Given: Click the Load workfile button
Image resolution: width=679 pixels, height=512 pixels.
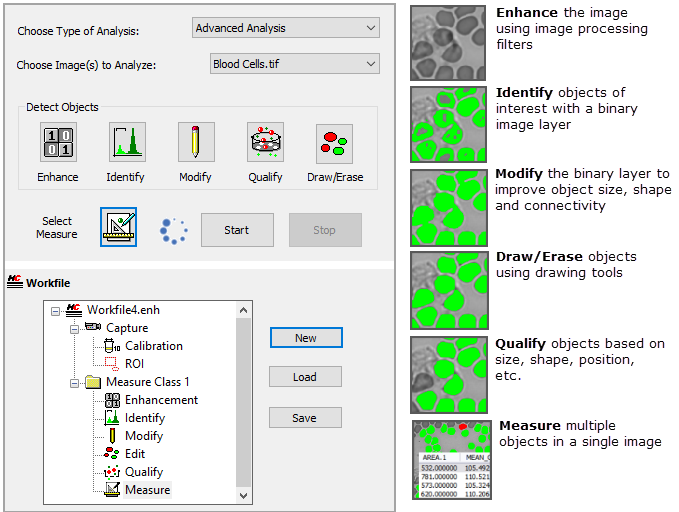Looking at the screenshot, I should tap(305, 377).
